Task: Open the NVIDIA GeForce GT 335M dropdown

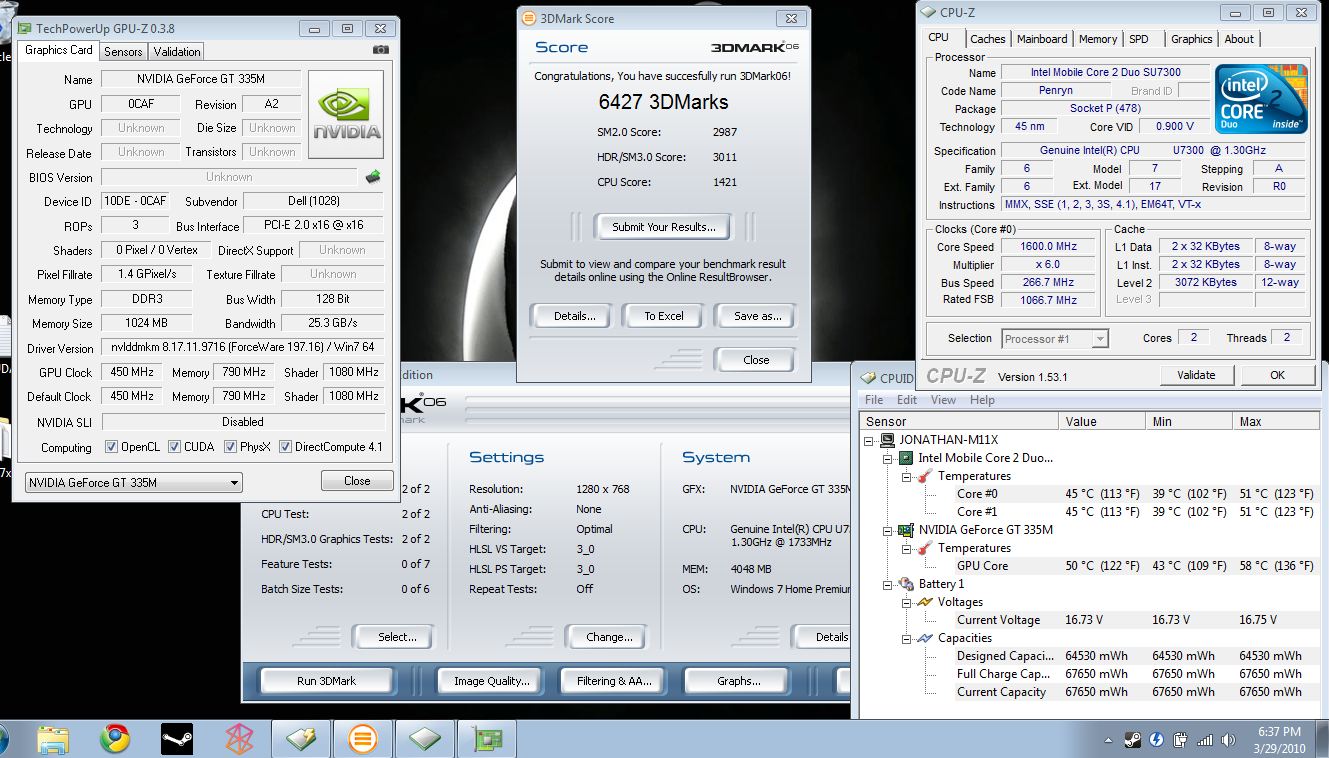Action: tap(134, 482)
